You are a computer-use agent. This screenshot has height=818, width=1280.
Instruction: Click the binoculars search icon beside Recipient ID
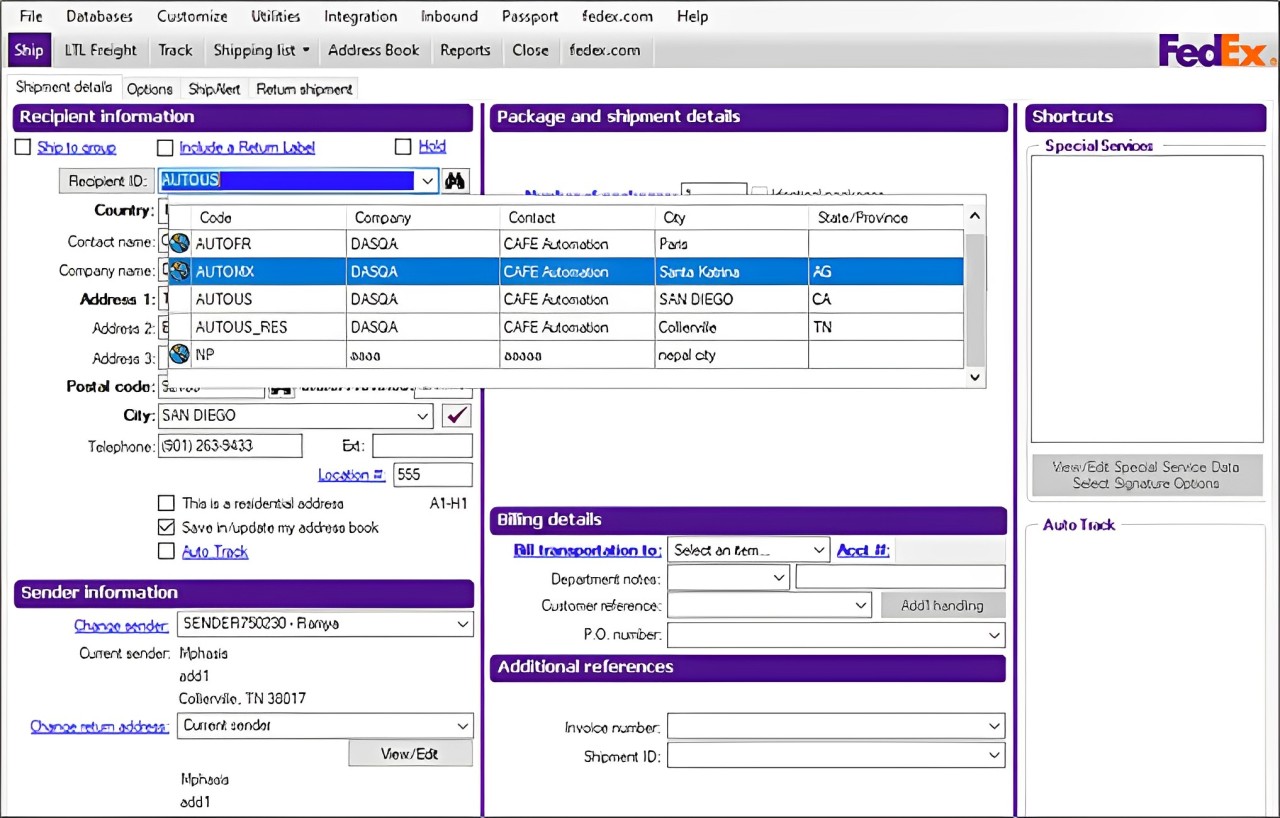point(455,181)
